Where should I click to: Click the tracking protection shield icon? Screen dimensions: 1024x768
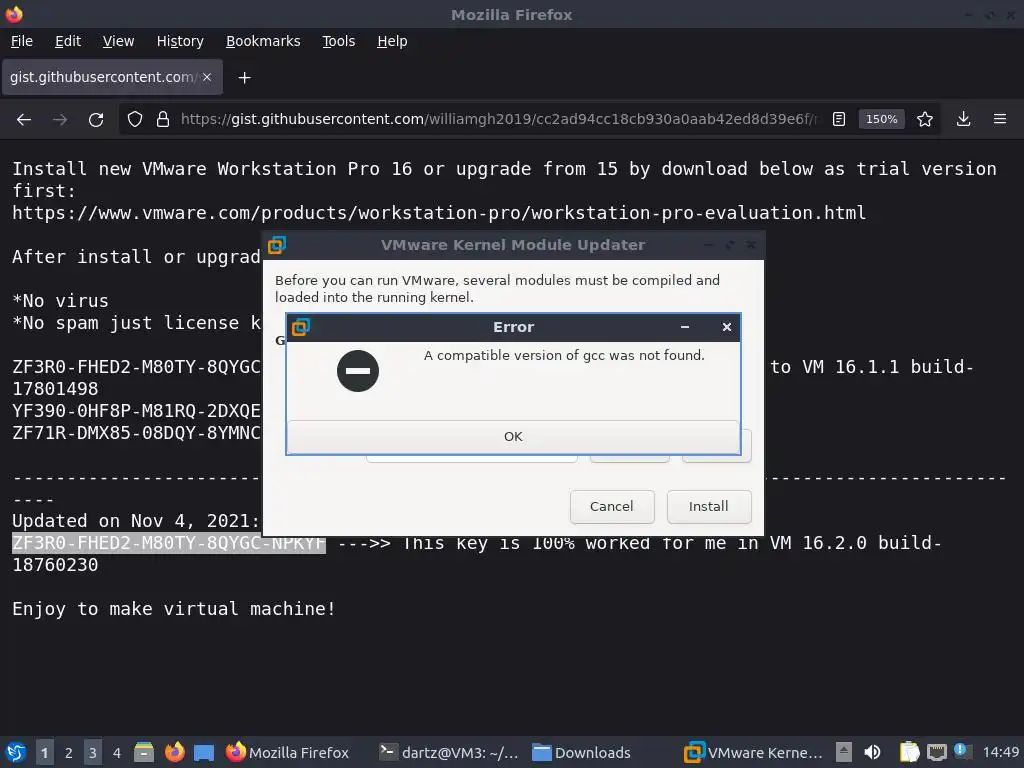pyautogui.click(x=135, y=120)
